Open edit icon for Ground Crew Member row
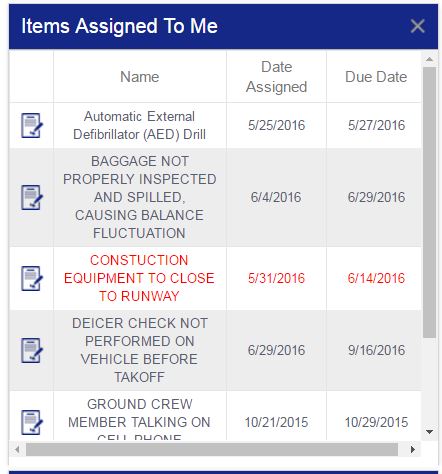442x474 pixels. pos(32,422)
